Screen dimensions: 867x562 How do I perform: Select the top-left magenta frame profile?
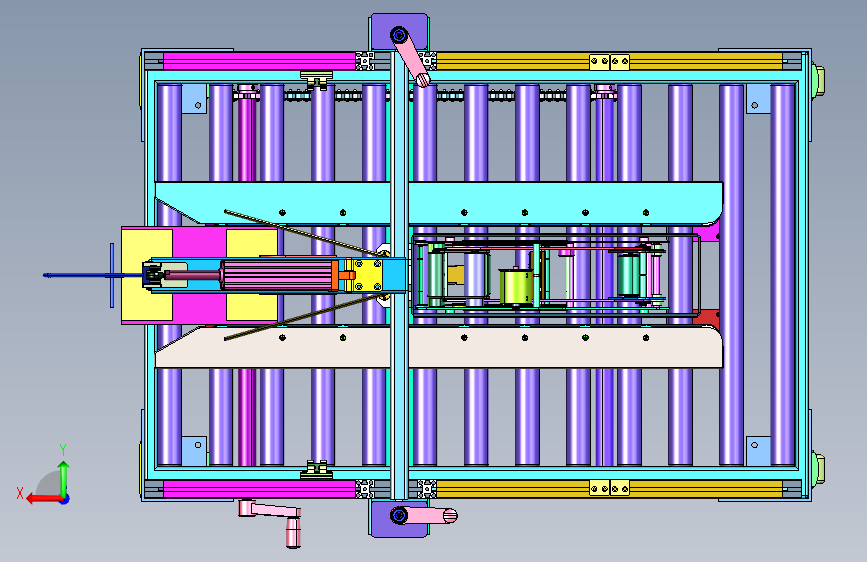click(x=259, y=61)
